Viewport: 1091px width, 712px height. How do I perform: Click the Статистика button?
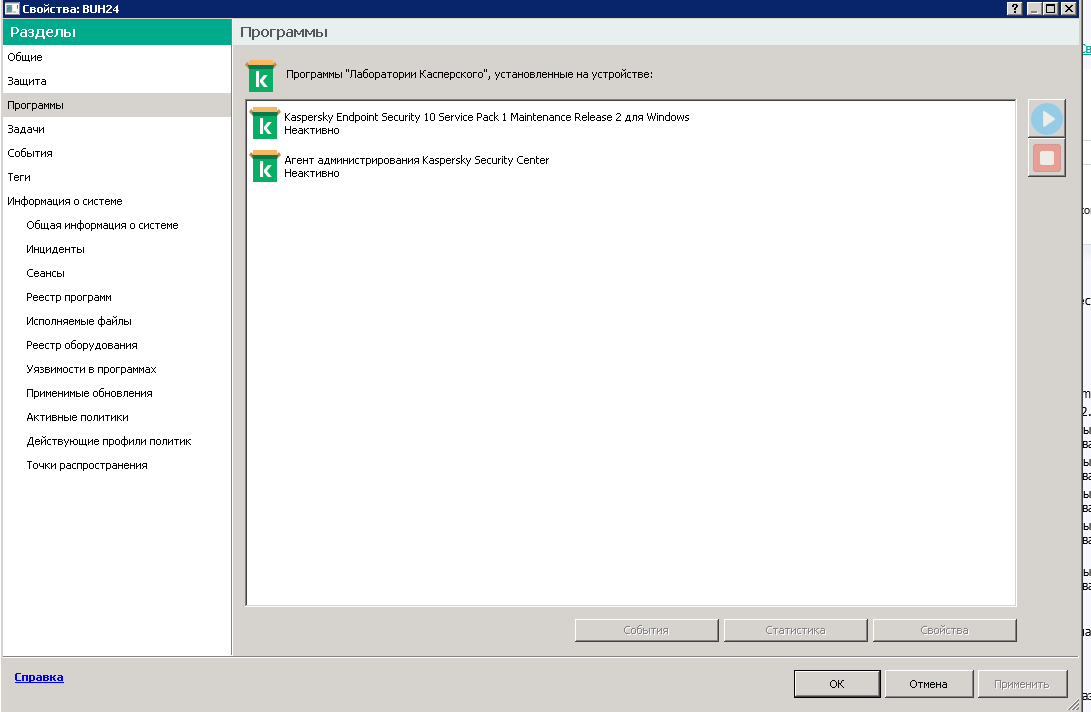coord(795,630)
